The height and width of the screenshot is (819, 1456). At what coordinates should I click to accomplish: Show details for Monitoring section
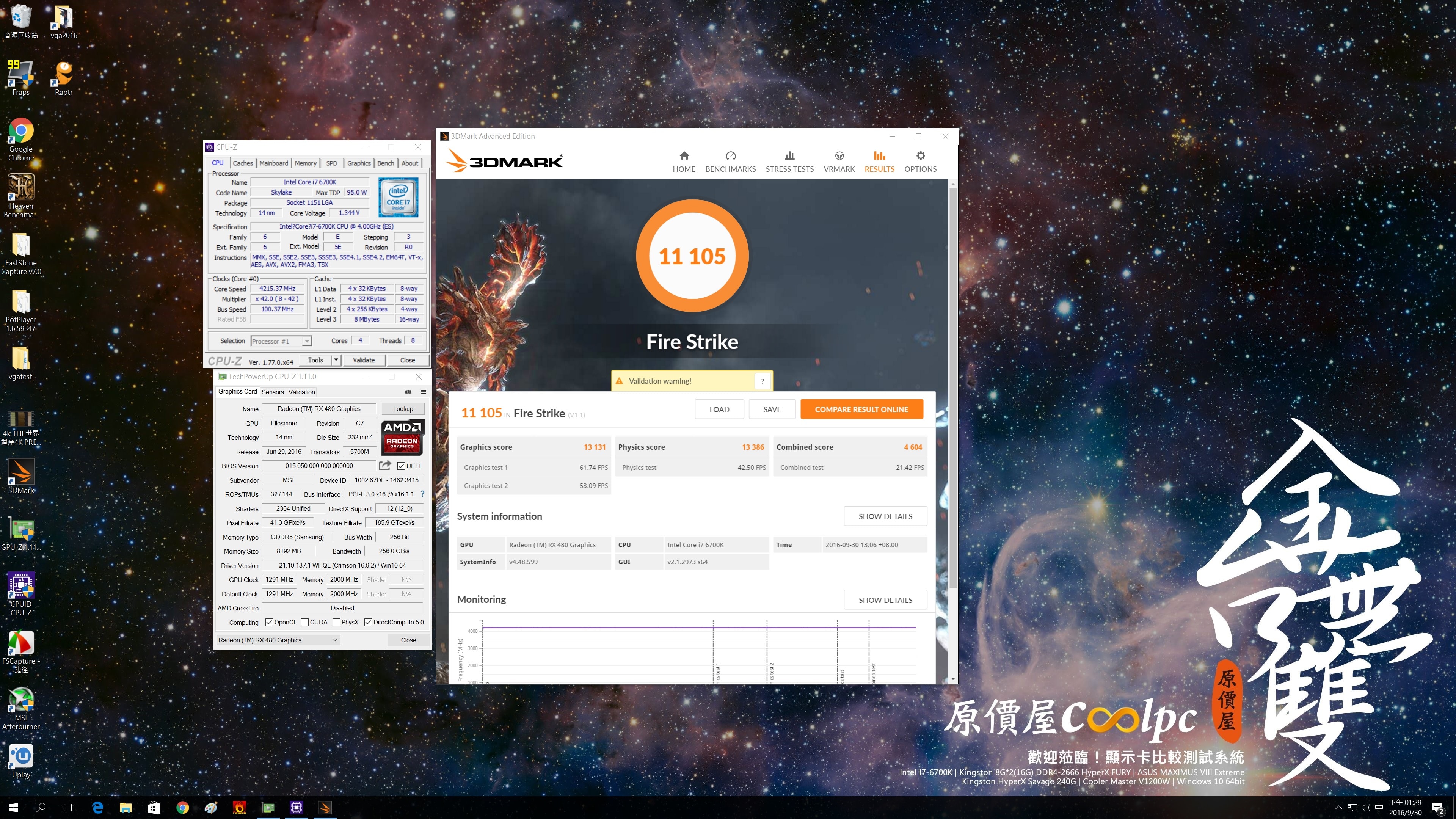(x=885, y=600)
